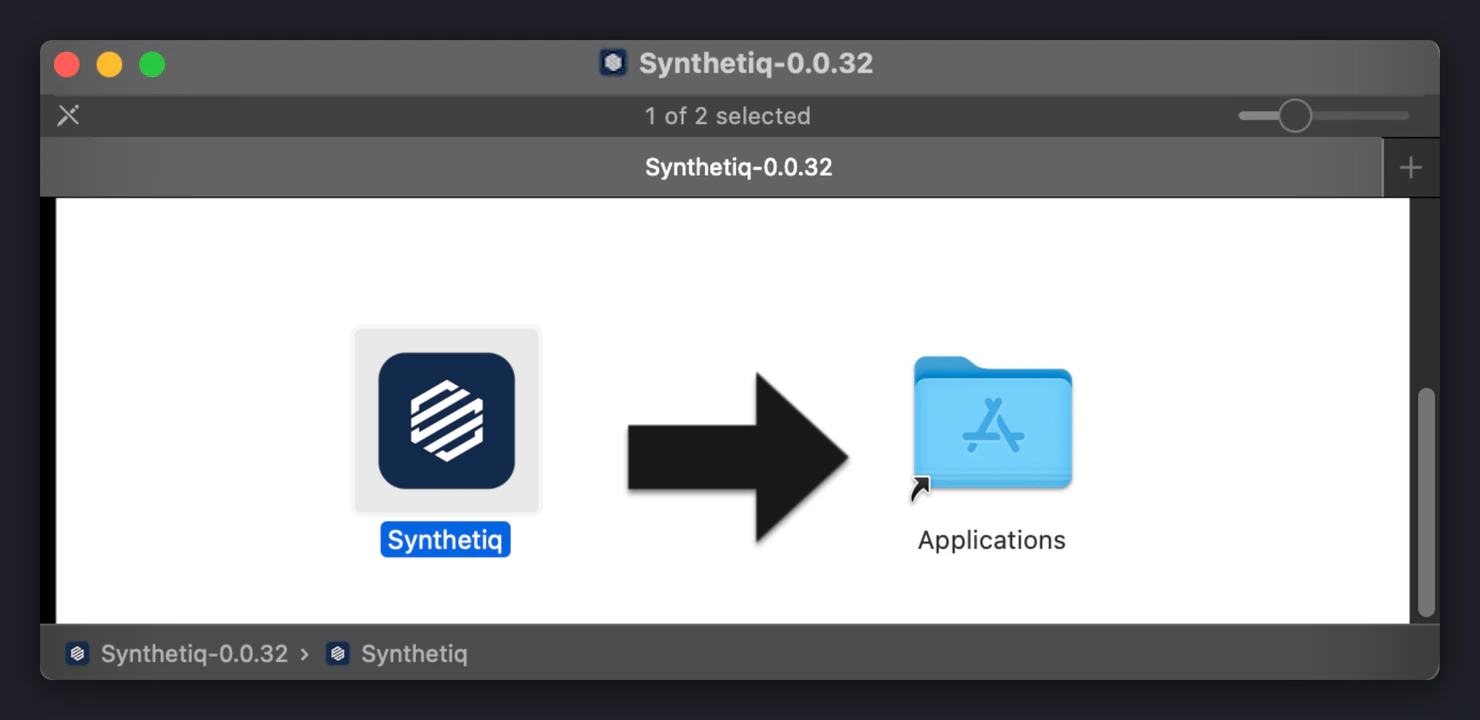Click the crossed-tools icon in toolbar

coord(68,115)
